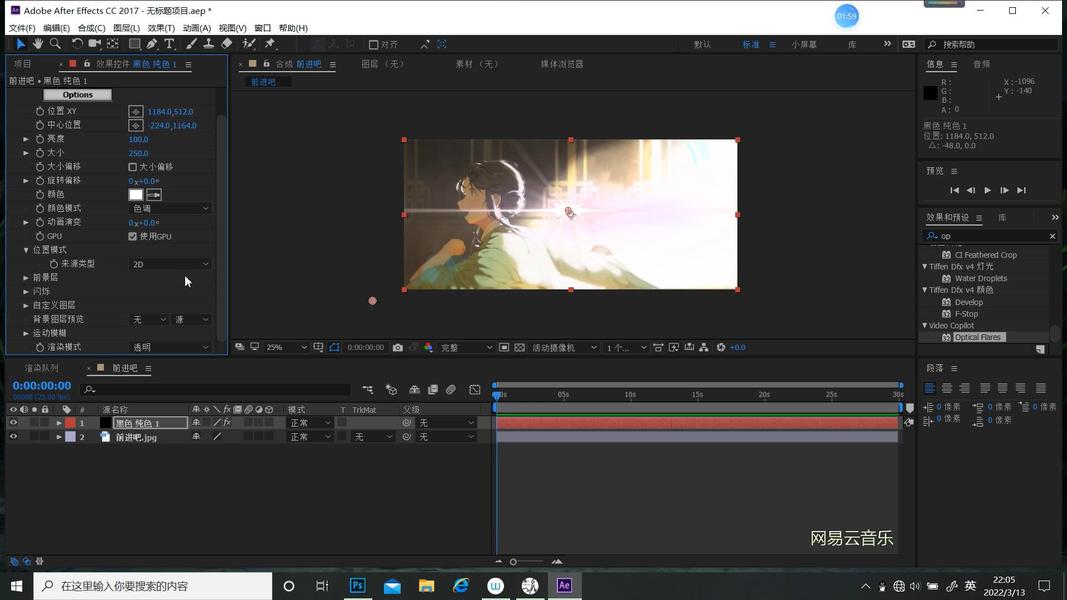Select the Roto Brush tool
Viewport: 1067px width, 600px height.
[249, 44]
